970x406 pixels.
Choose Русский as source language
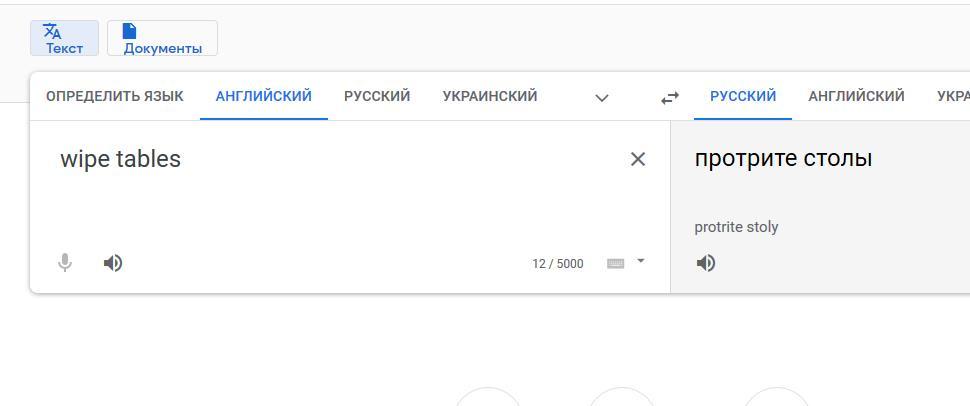(377, 96)
